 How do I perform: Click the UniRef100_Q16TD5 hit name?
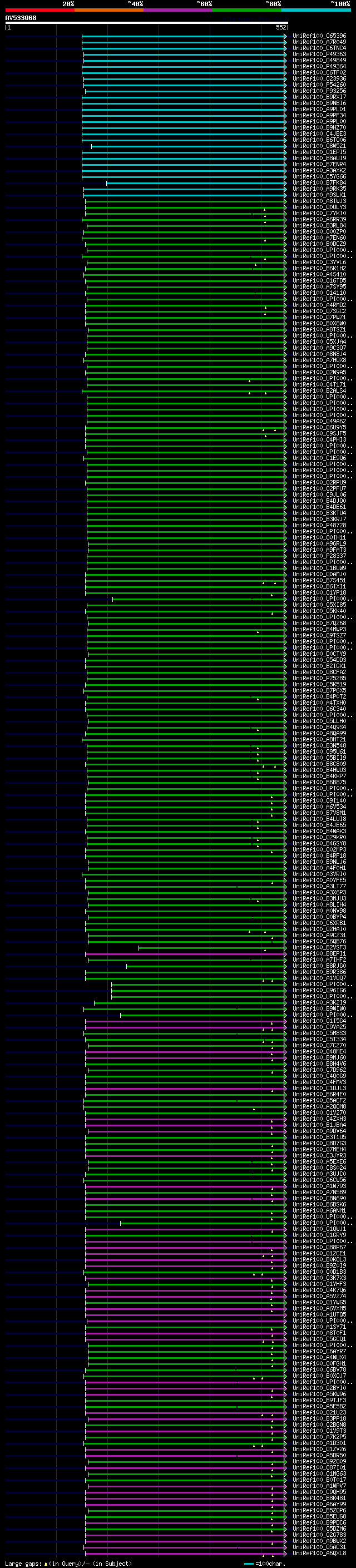[319, 280]
